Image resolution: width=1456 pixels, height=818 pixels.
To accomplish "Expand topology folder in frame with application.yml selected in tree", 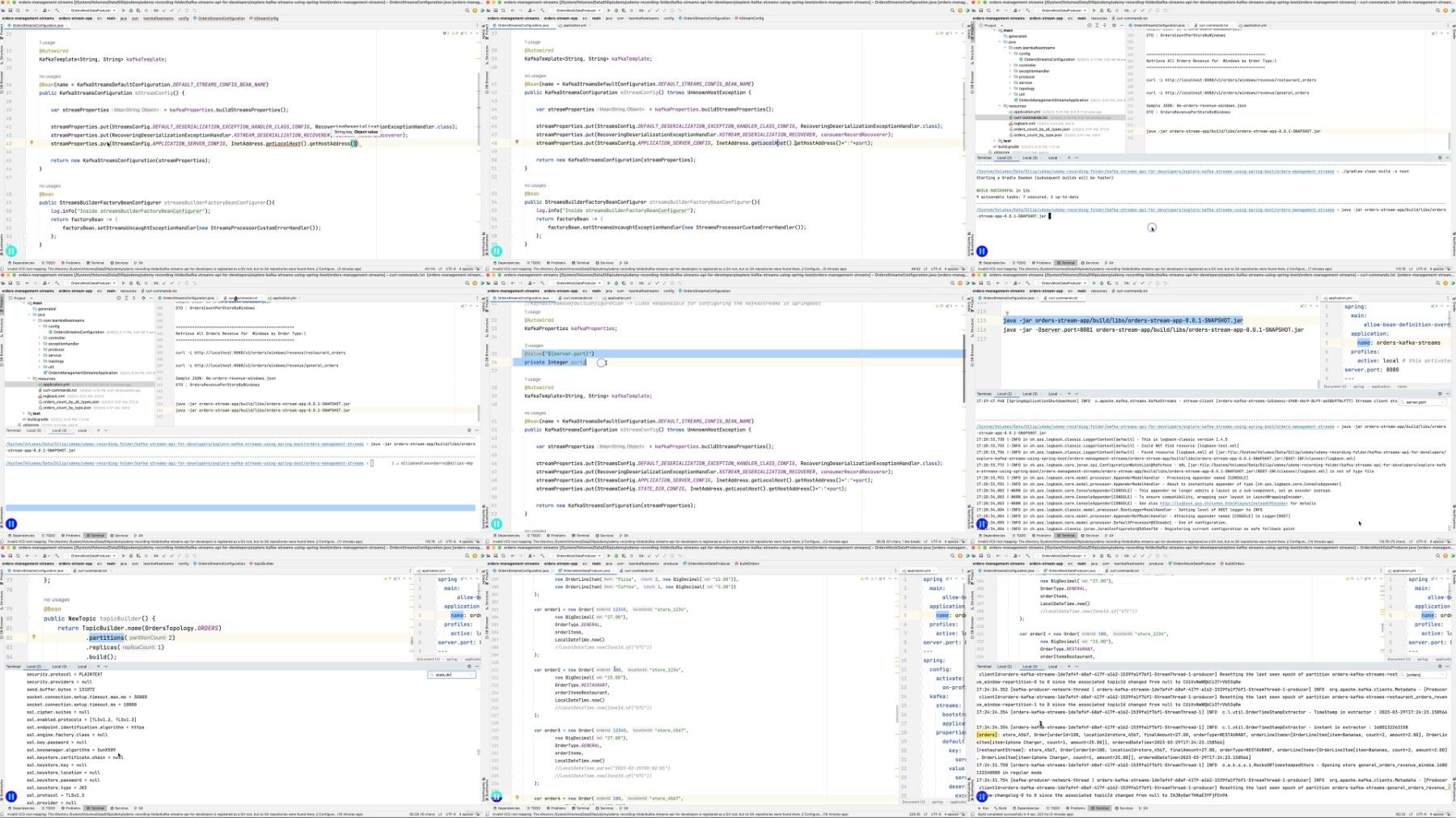I will (x=40, y=361).
